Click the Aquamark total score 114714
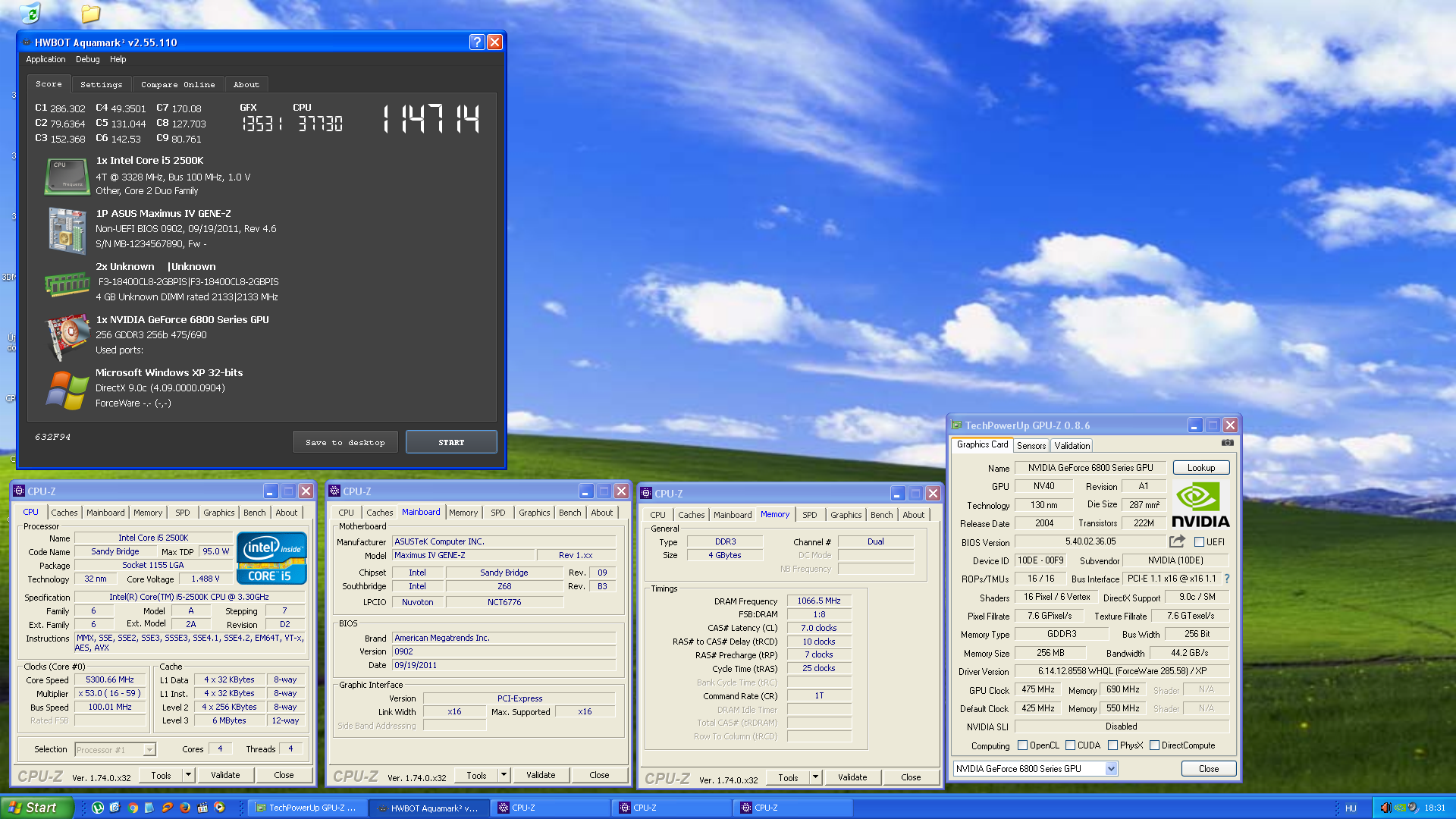Viewport: 1456px width, 819px height. (x=431, y=119)
